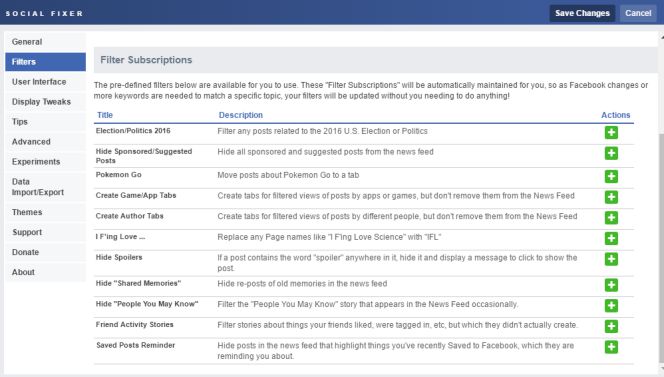Click the Actions column header
Viewport: 664px width, 377px height.
[x=616, y=115]
